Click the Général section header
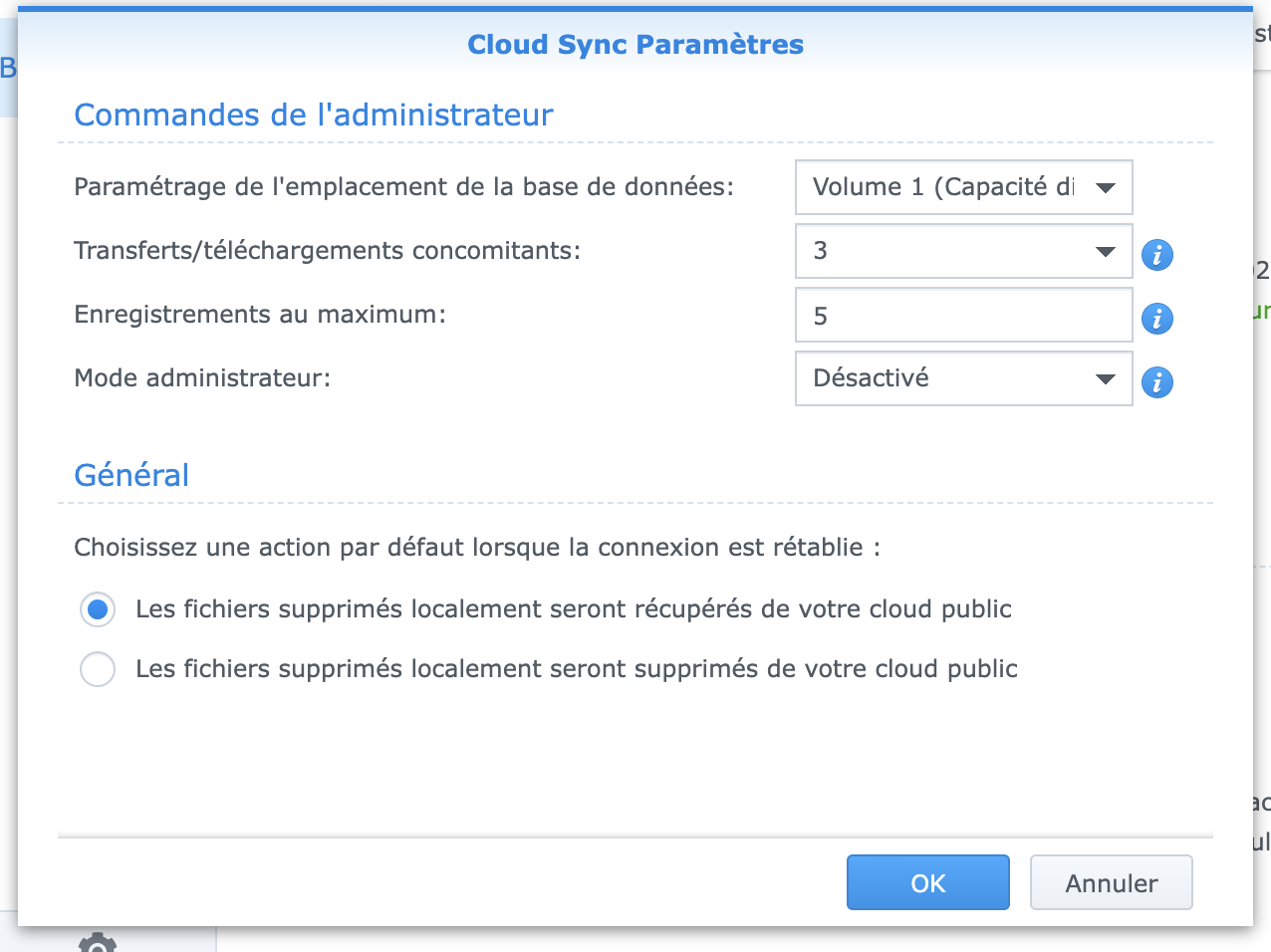Screen dimensions: 1271x952 point(131,476)
